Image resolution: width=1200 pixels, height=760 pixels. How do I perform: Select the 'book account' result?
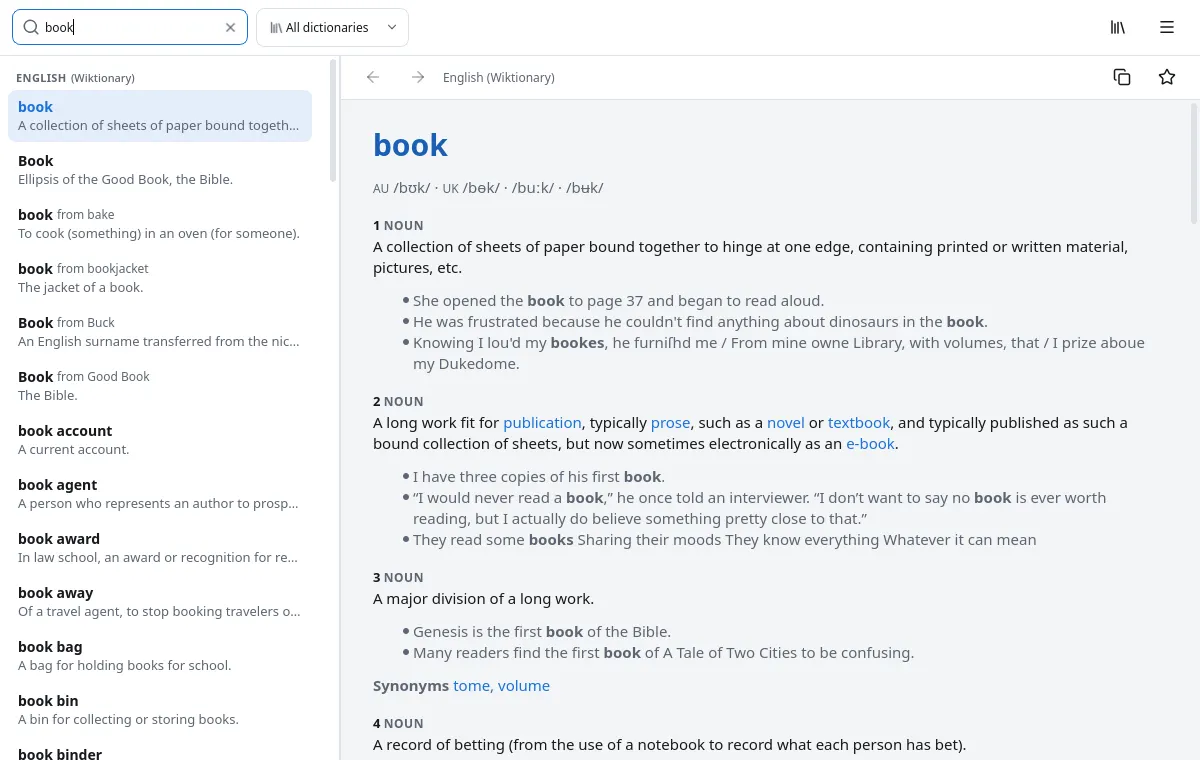pyautogui.click(x=160, y=440)
